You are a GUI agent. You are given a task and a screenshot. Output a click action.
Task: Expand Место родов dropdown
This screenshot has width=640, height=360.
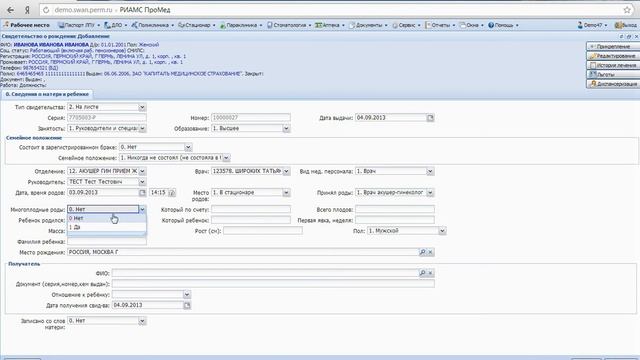[x=286, y=192]
